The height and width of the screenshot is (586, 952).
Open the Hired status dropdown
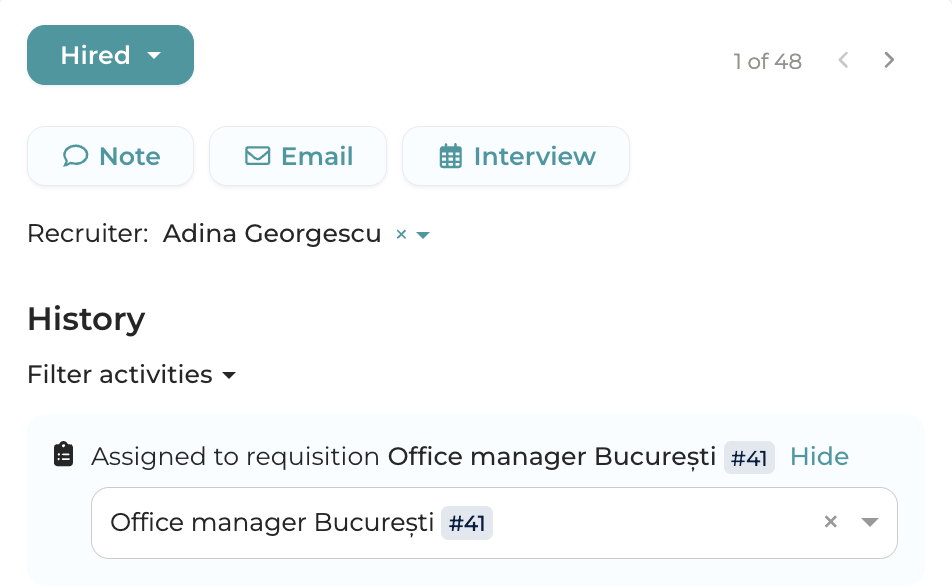coord(110,55)
